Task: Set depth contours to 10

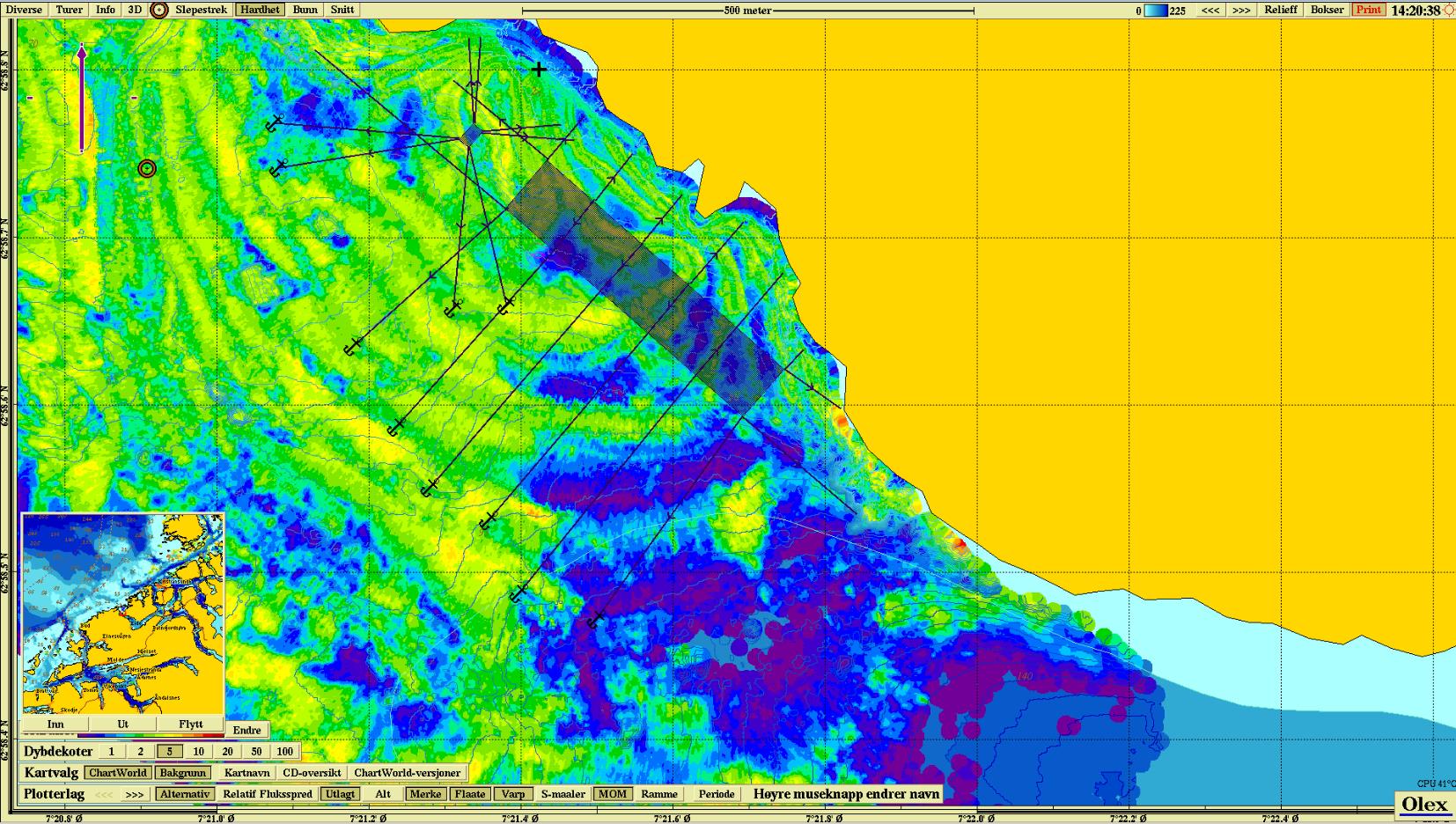Action: 198,752
